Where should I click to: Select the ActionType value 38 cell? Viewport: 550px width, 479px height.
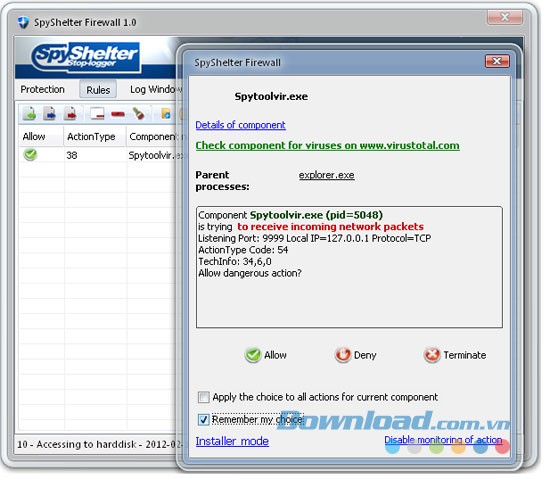[x=72, y=155]
